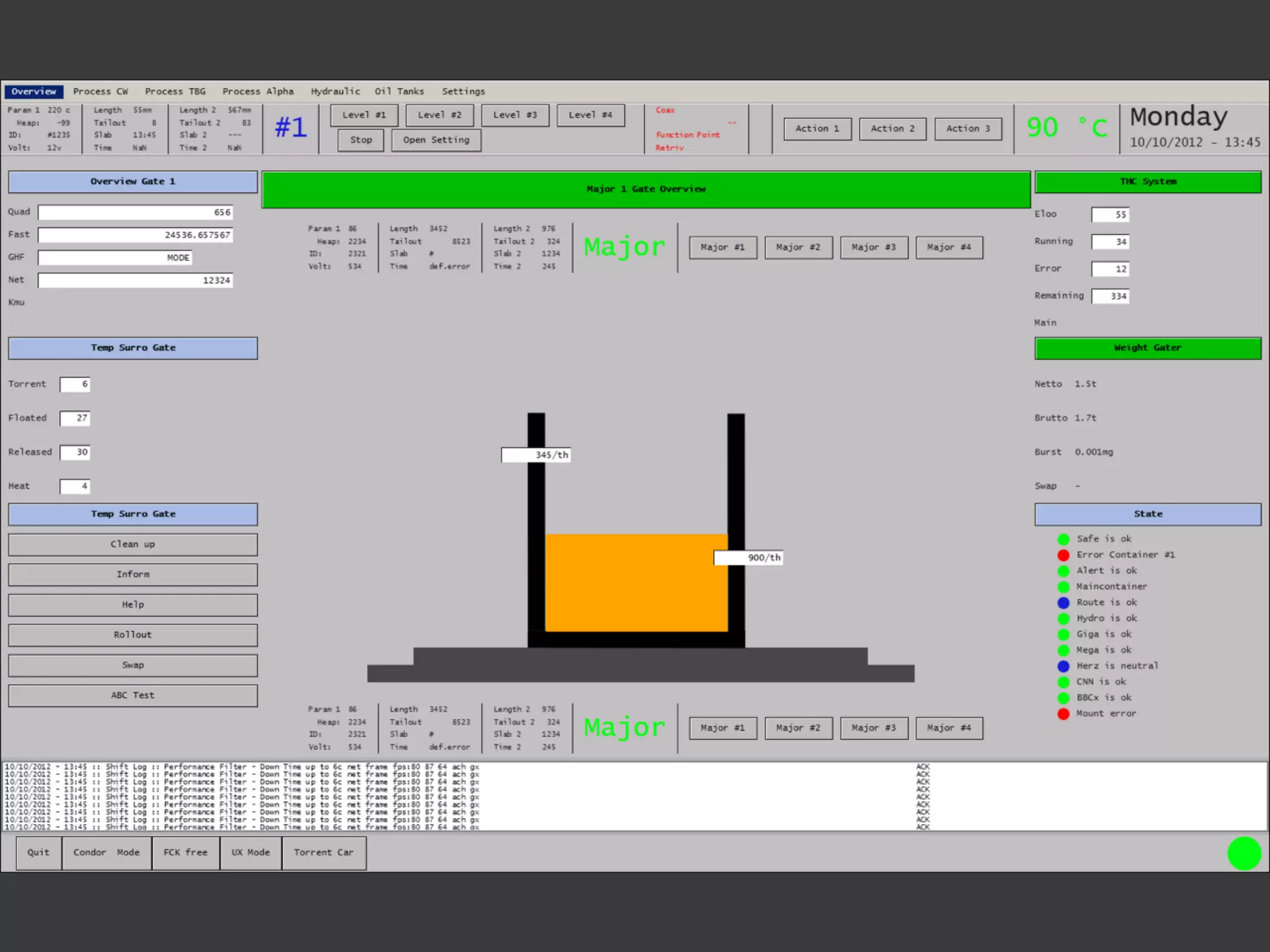Click the green Safe is ok indicator
The width and height of the screenshot is (1270, 952).
click(x=1064, y=539)
